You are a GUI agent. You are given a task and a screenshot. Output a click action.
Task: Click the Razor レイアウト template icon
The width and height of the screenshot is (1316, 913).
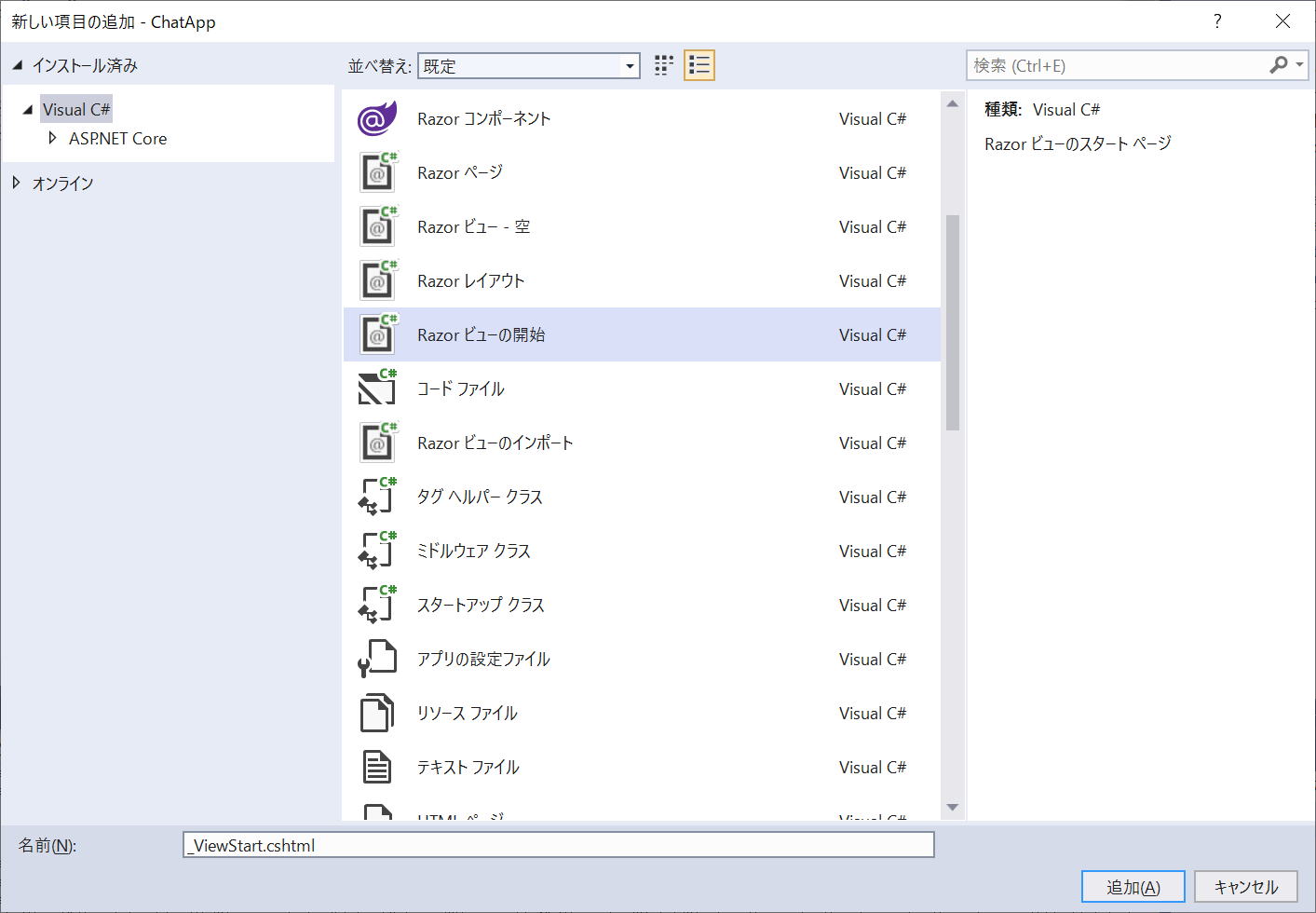point(377,280)
